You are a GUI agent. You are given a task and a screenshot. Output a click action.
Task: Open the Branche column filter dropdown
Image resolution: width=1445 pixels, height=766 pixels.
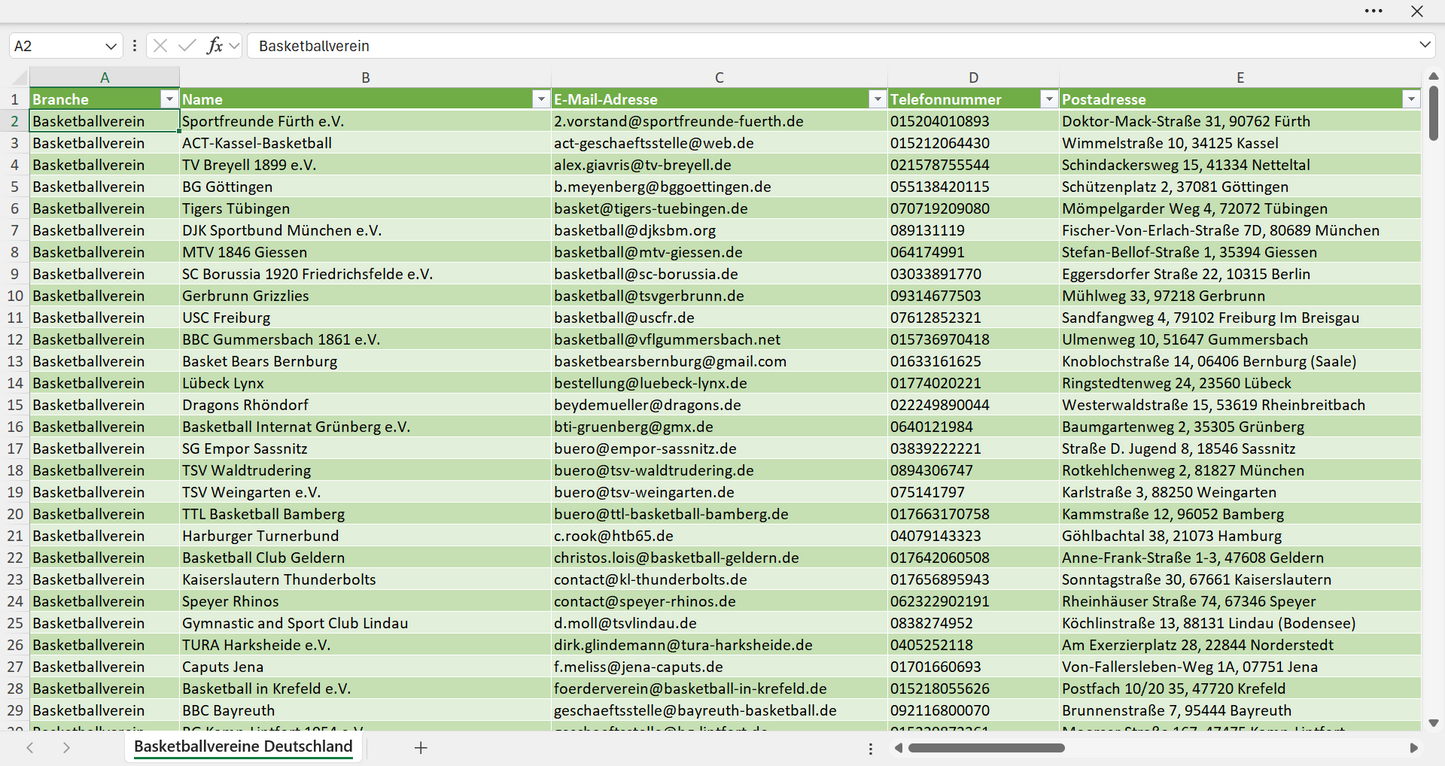click(169, 99)
